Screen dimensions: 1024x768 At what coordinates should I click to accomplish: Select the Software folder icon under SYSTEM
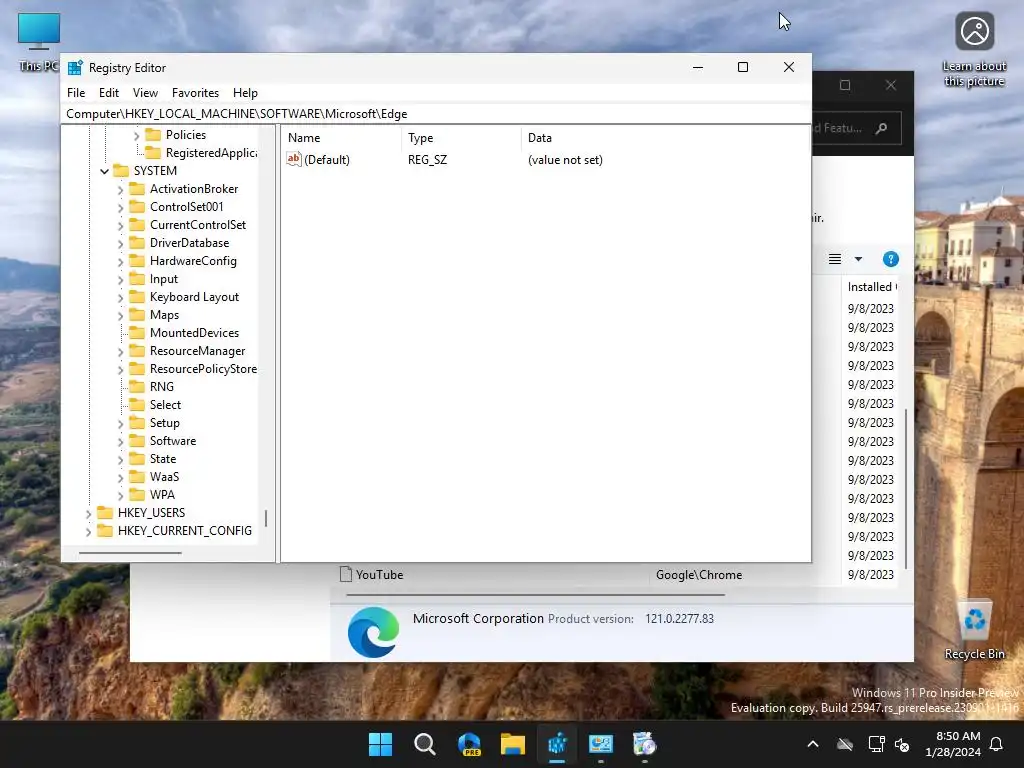(137, 441)
